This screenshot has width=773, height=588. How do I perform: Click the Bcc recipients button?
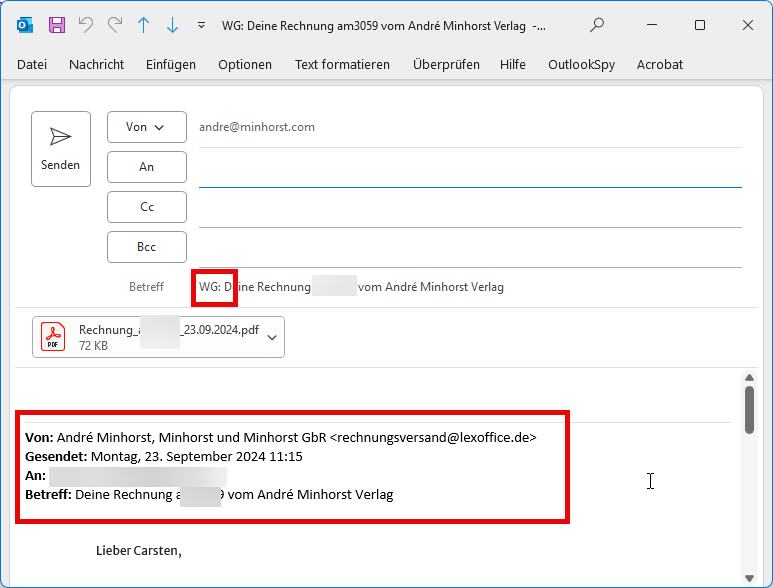point(147,247)
